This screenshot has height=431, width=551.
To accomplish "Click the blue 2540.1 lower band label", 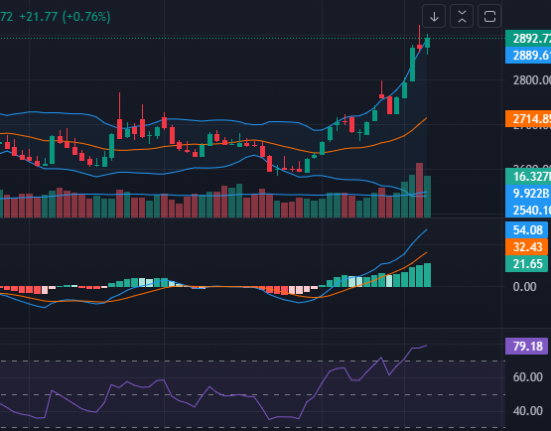I will 528,210.
